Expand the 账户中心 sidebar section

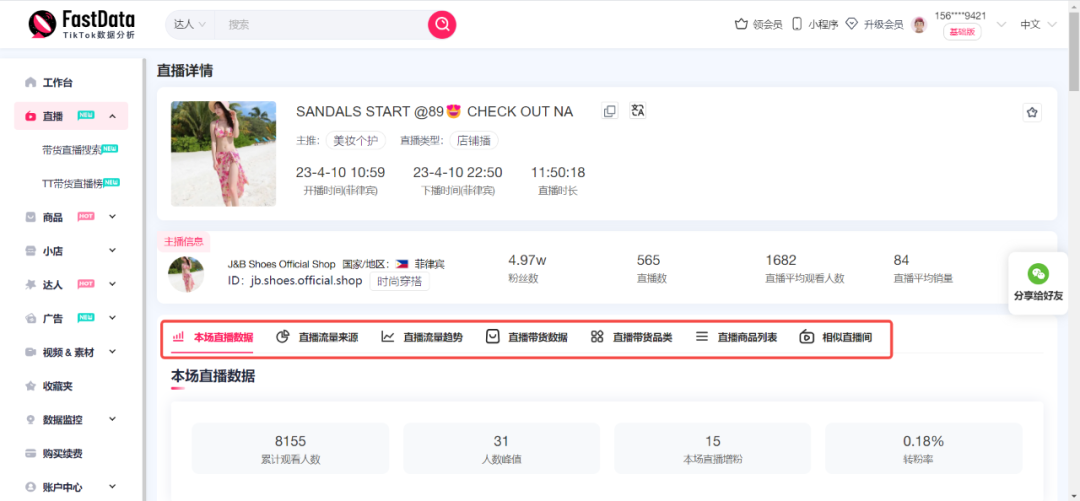[112, 487]
